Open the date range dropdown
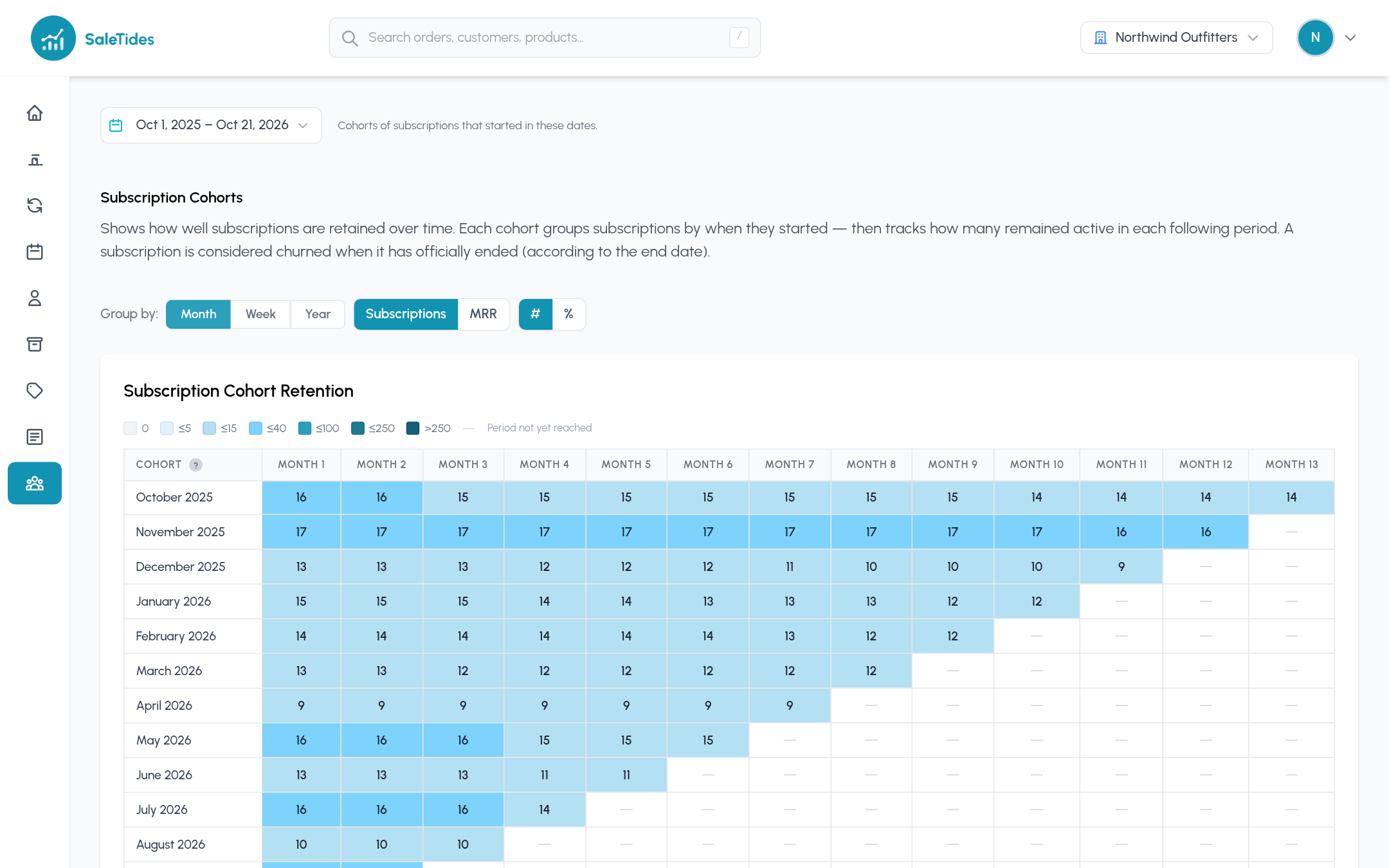 click(x=211, y=125)
